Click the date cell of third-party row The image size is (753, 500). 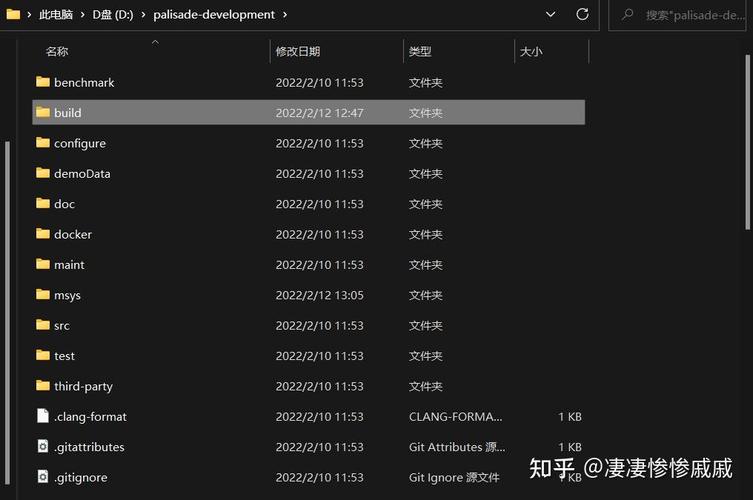pos(319,386)
